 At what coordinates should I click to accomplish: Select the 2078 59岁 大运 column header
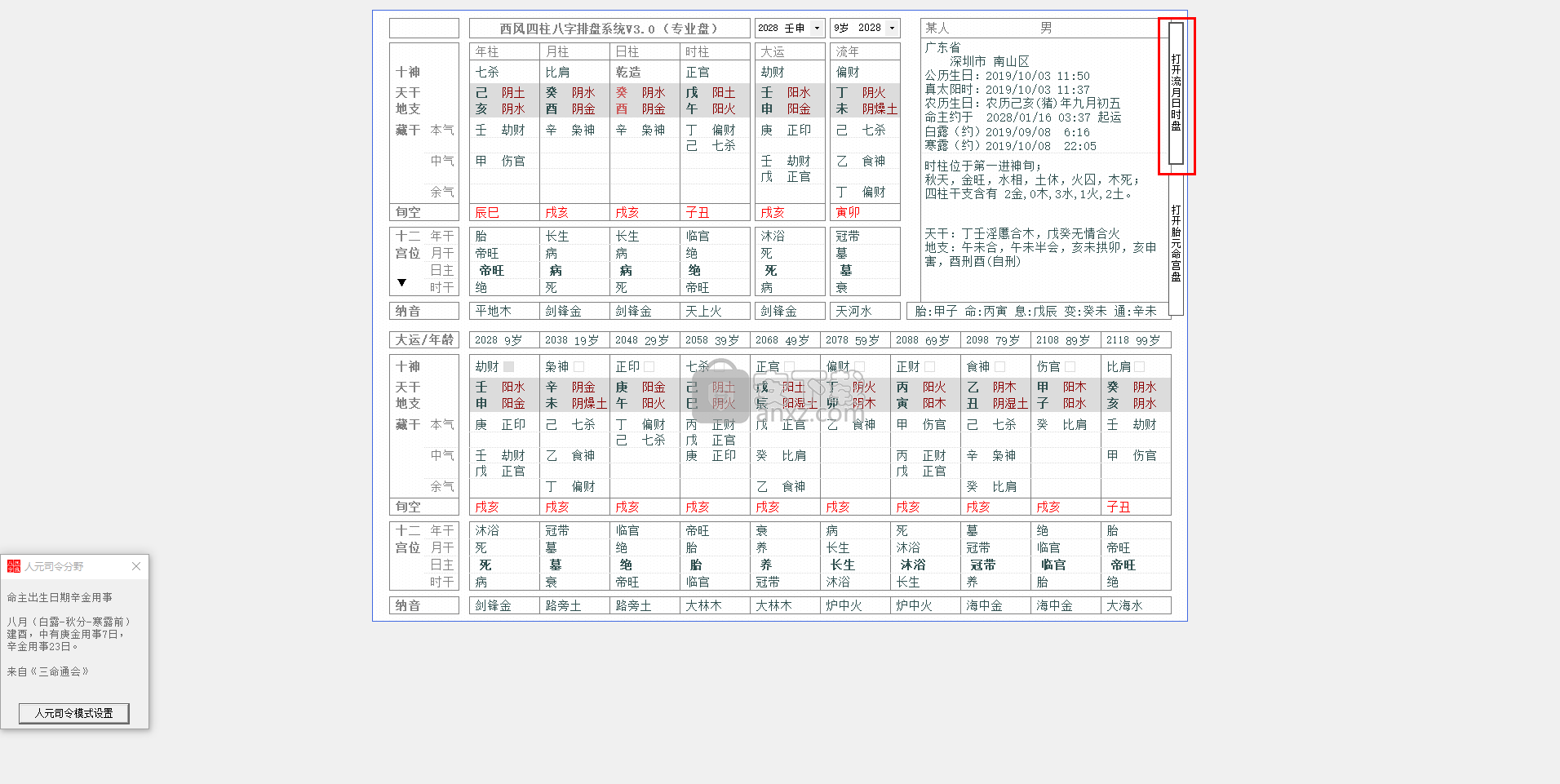(855, 340)
